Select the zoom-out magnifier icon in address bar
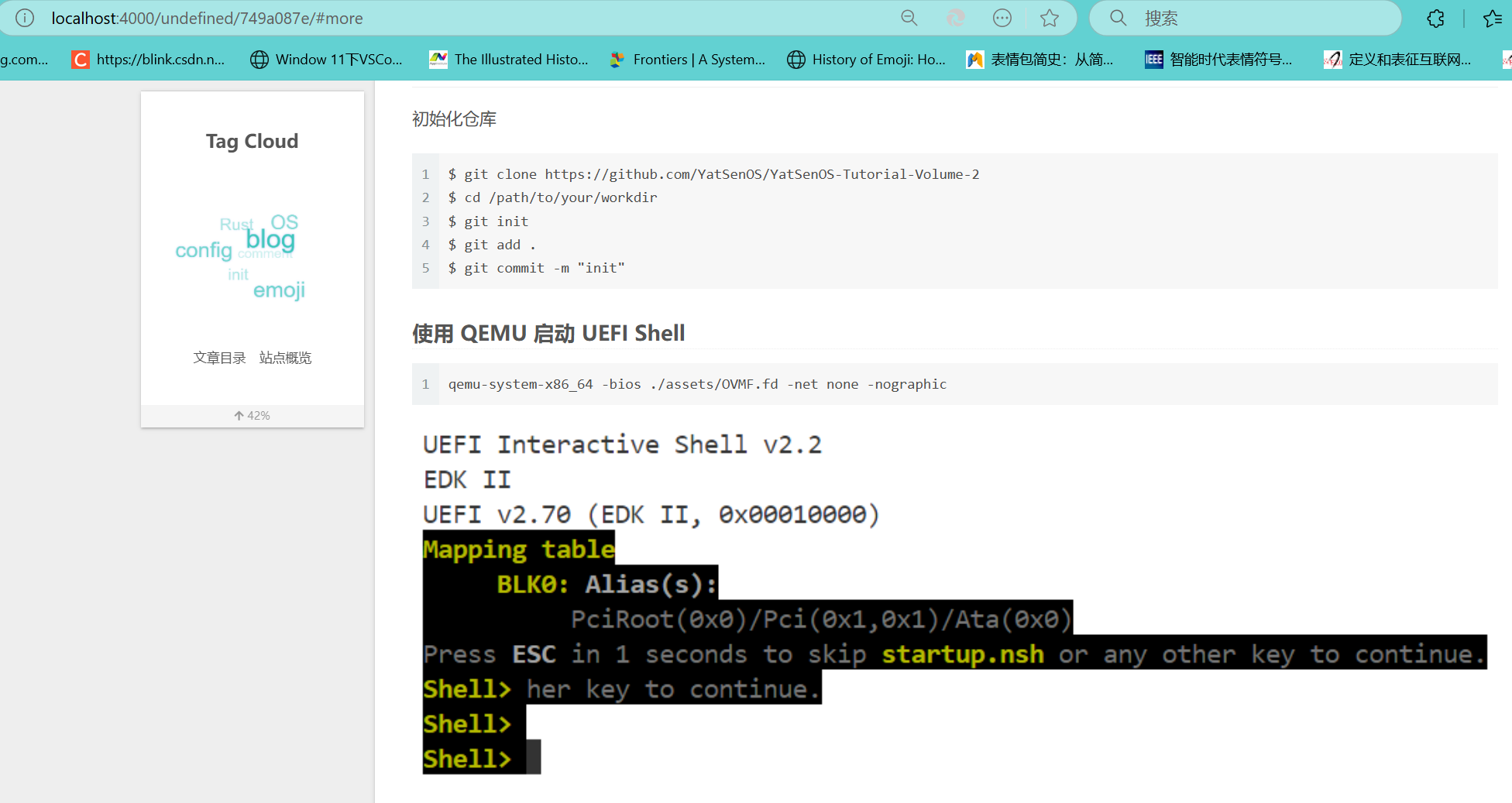The height and width of the screenshot is (803, 1512). [x=908, y=18]
